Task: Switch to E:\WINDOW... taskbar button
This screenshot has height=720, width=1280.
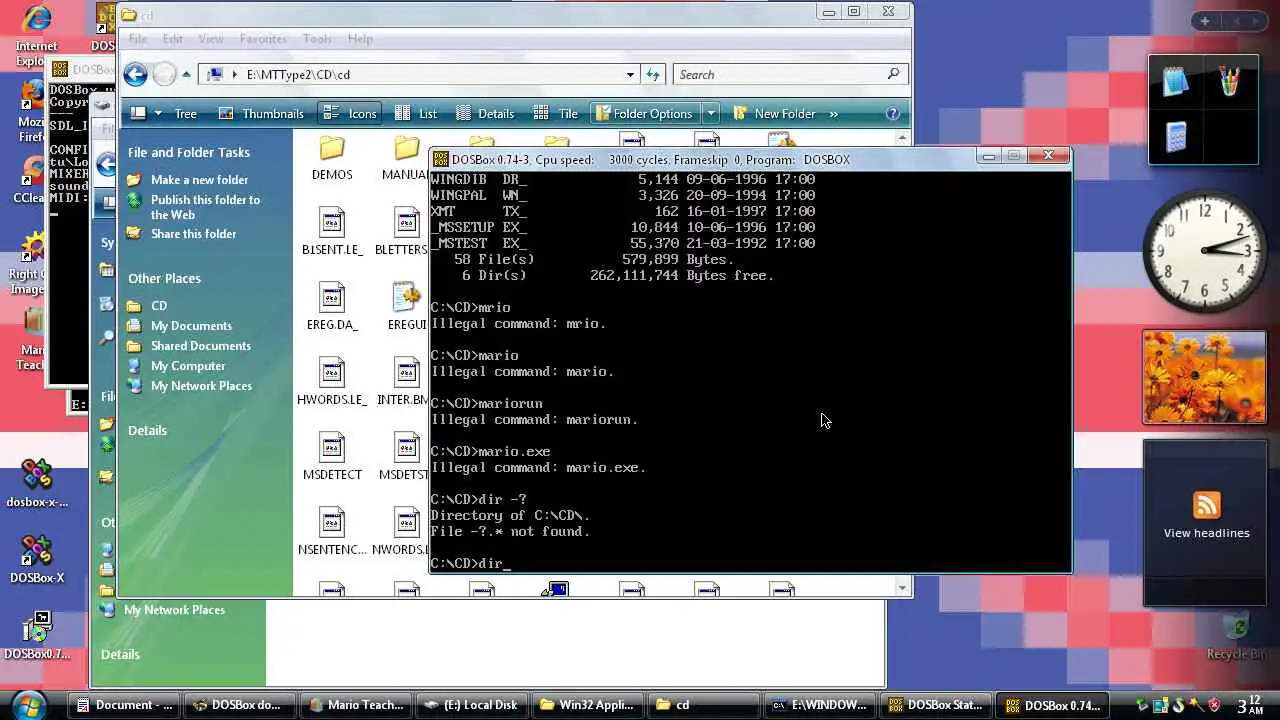Action: 820,705
